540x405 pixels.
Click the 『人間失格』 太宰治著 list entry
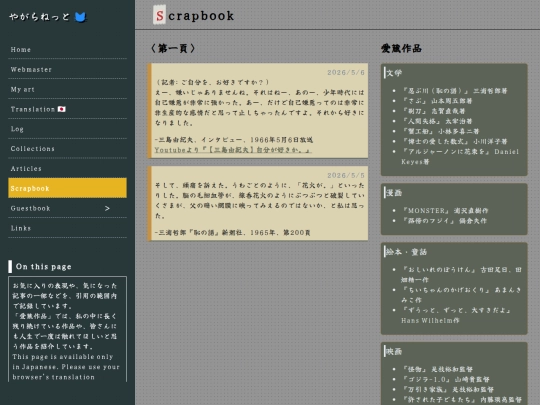click(x=437, y=121)
